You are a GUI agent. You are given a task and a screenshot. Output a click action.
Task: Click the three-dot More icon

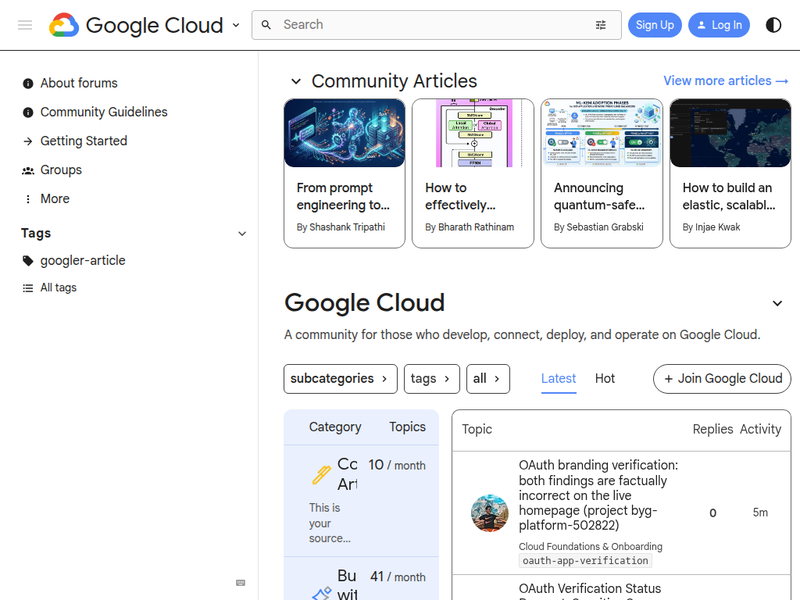click(28, 199)
